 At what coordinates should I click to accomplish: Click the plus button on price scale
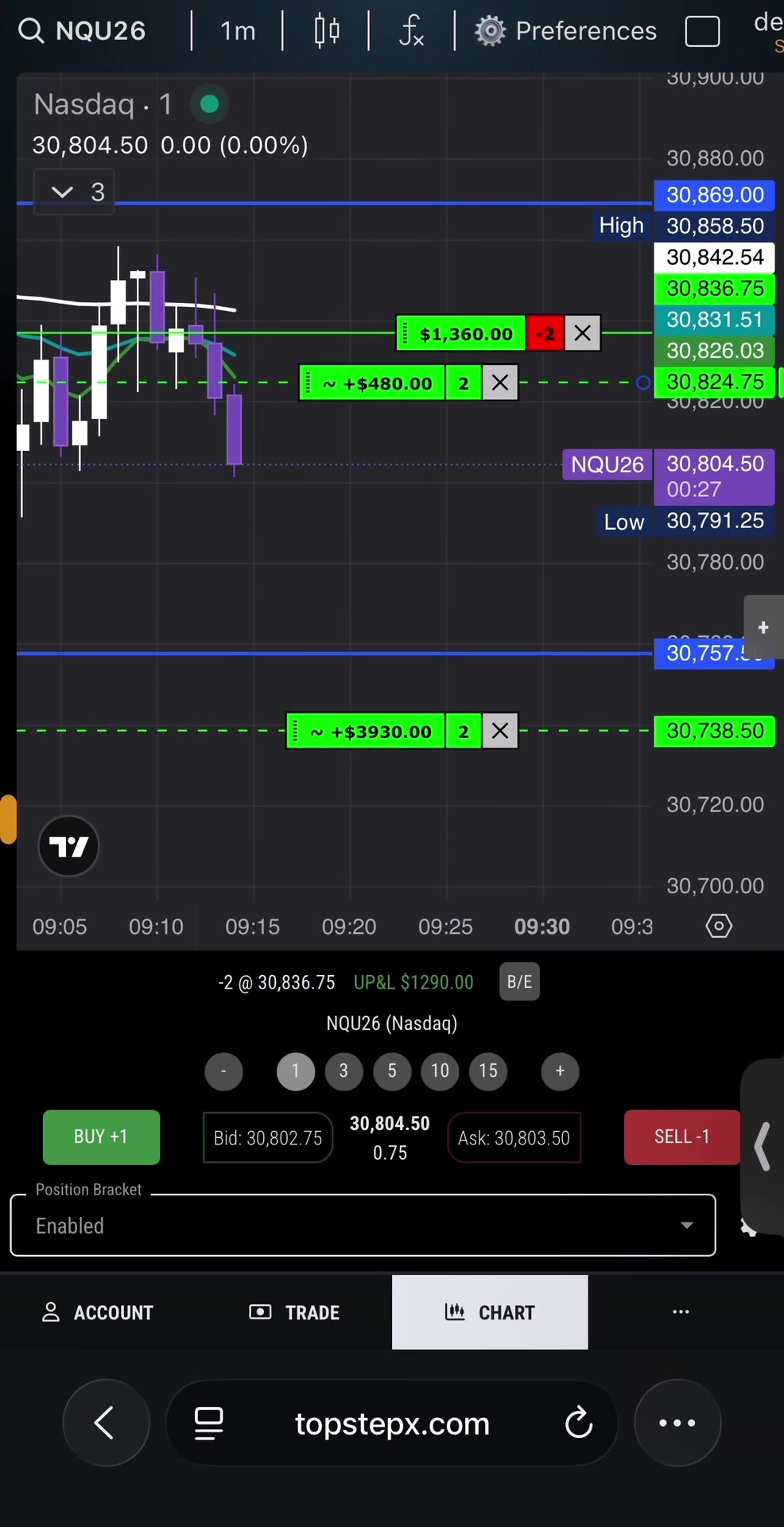pyautogui.click(x=763, y=628)
